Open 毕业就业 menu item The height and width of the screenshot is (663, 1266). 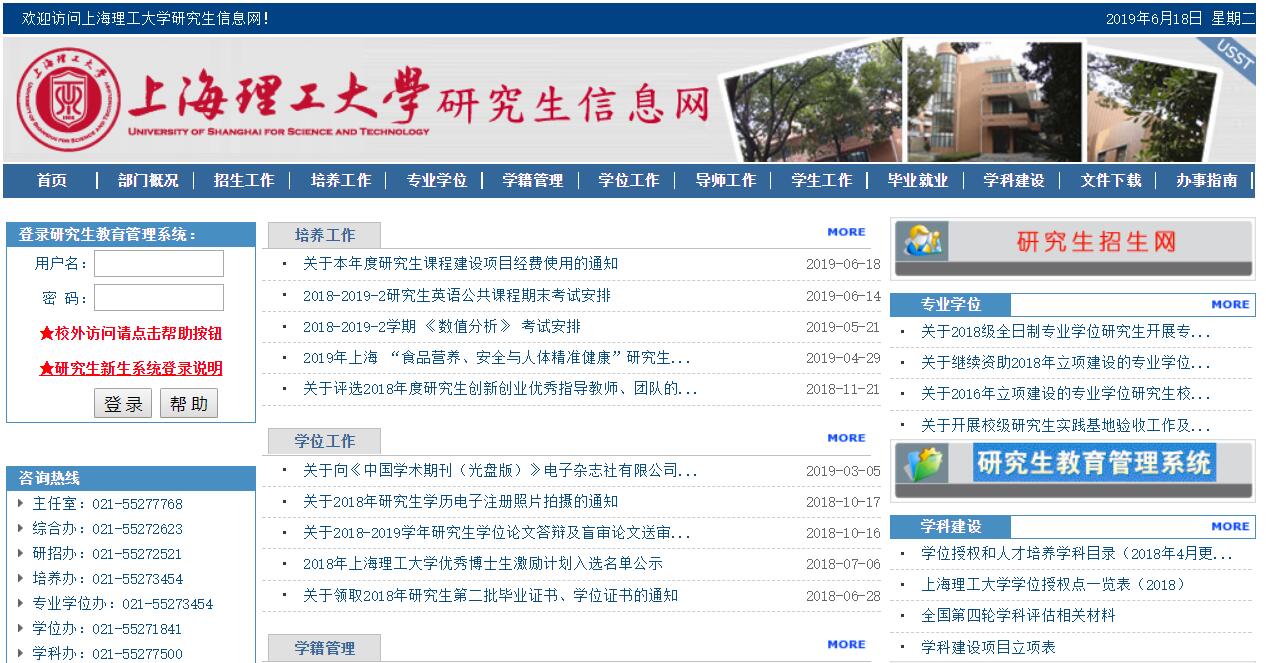click(x=918, y=181)
